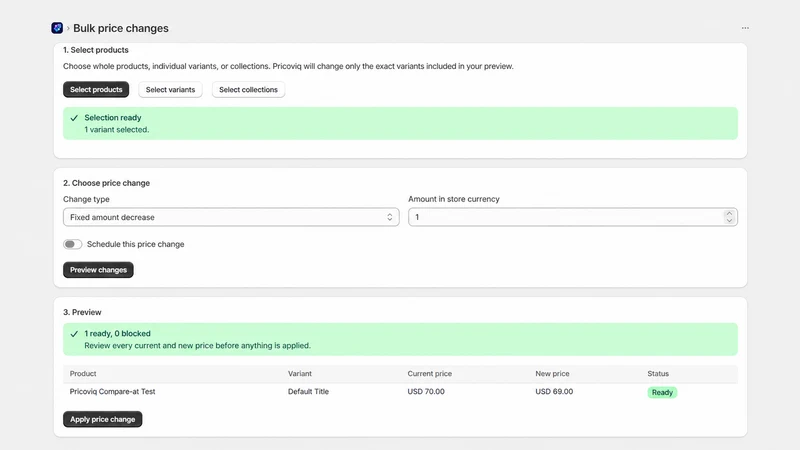Click the USD 69.00 new price
This screenshot has width=800, height=450.
pyautogui.click(x=554, y=391)
